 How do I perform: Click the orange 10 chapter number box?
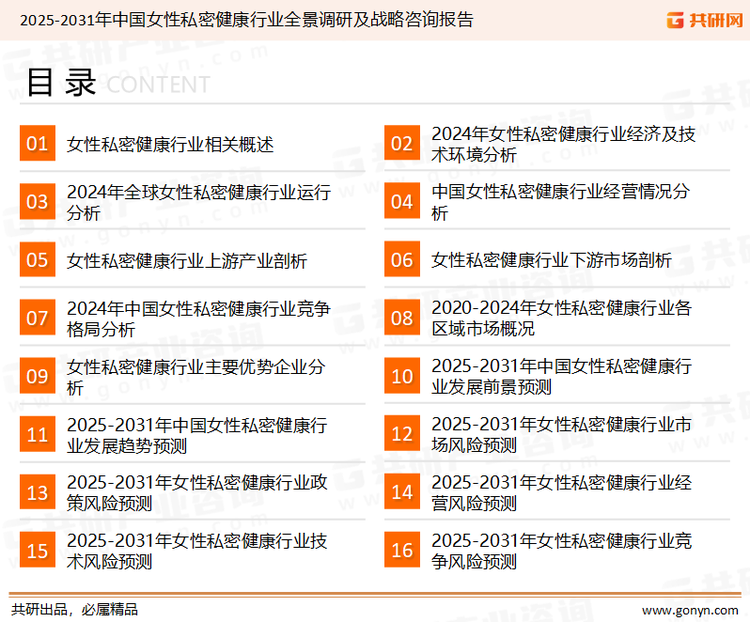pyautogui.click(x=402, y=376)
